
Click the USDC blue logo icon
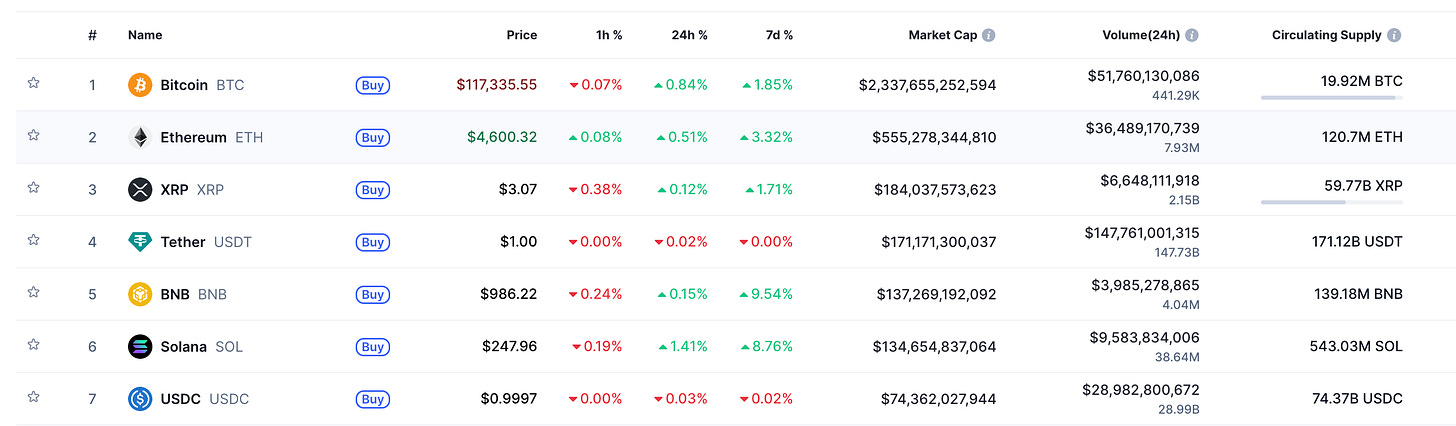pos(140,399)
